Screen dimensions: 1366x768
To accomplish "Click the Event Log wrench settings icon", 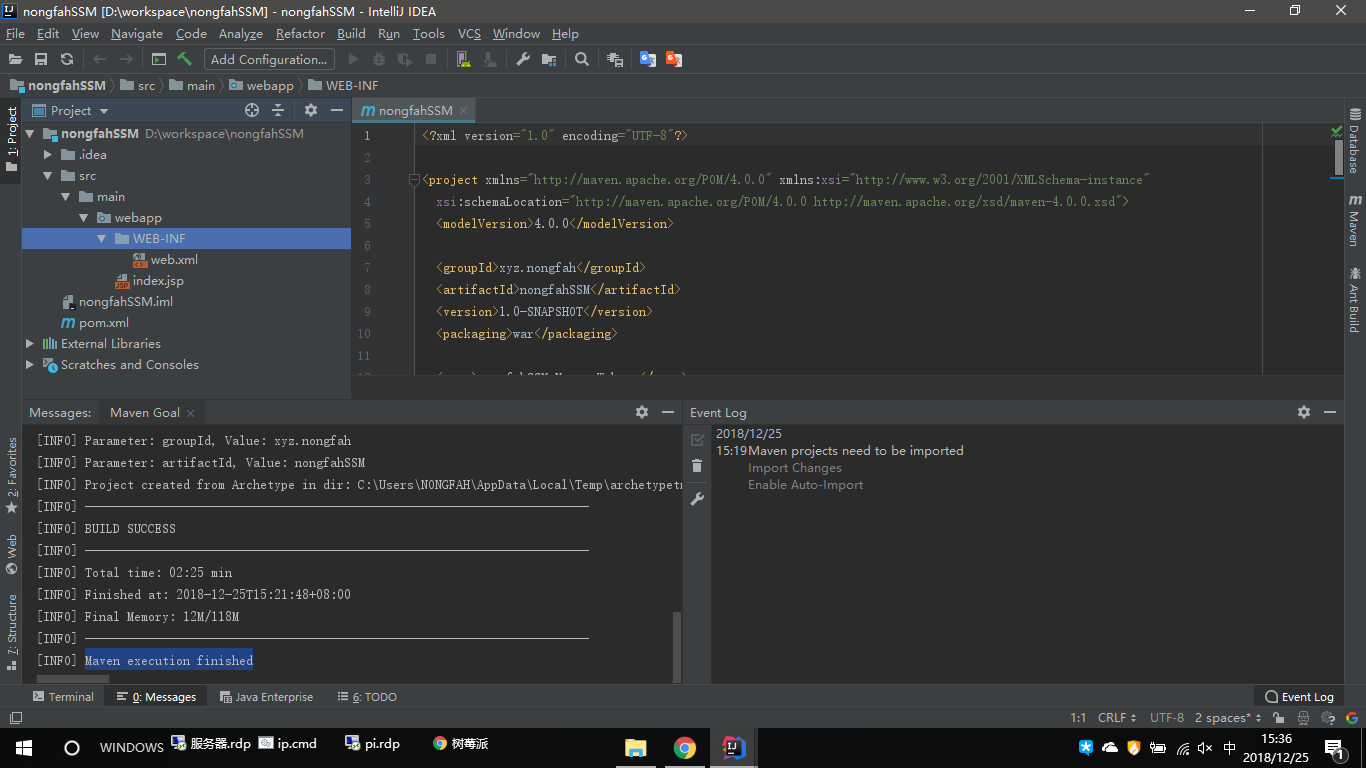I will click(x=697, y=499).
